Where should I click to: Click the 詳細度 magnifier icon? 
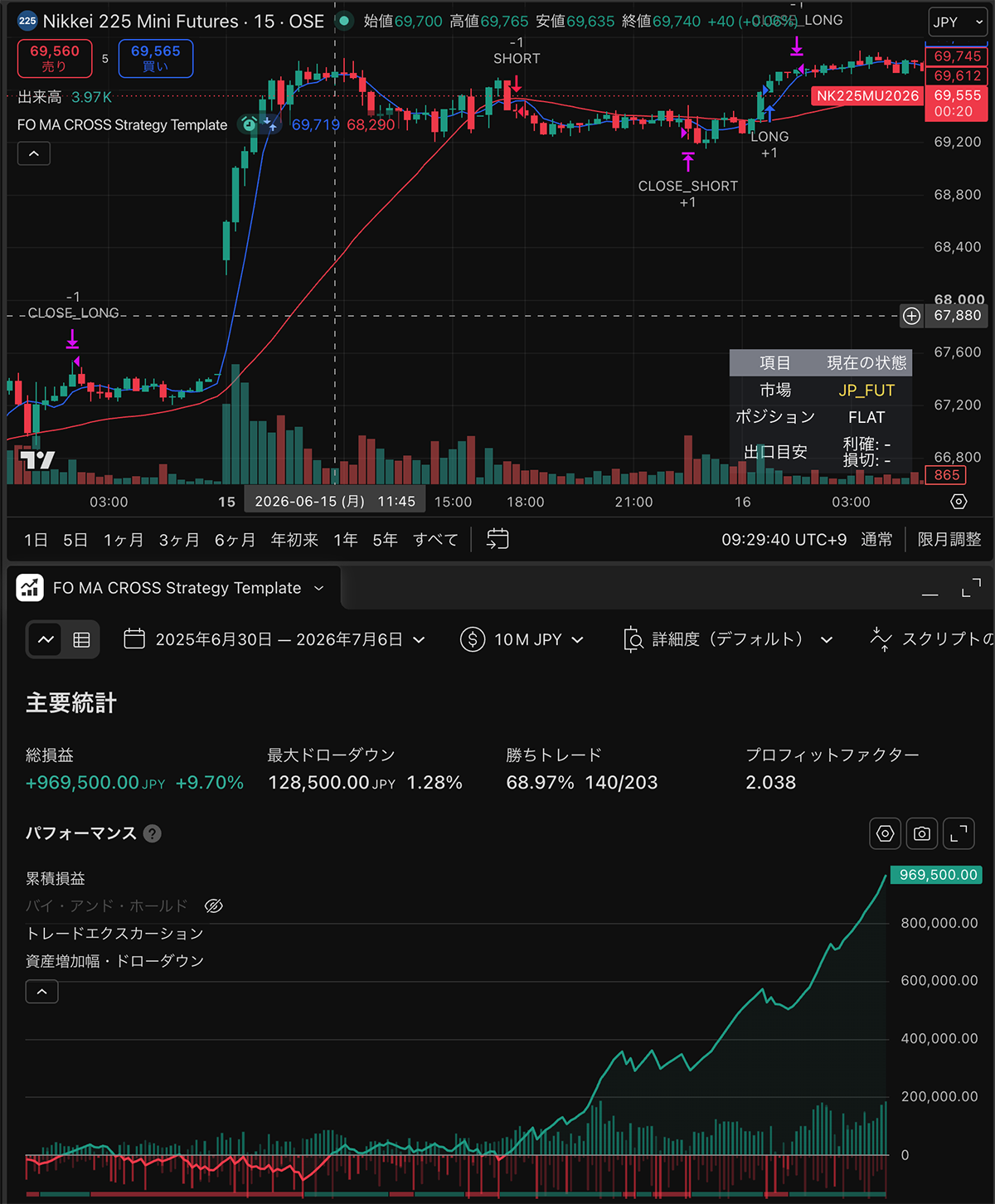click(x=633, y=639)
